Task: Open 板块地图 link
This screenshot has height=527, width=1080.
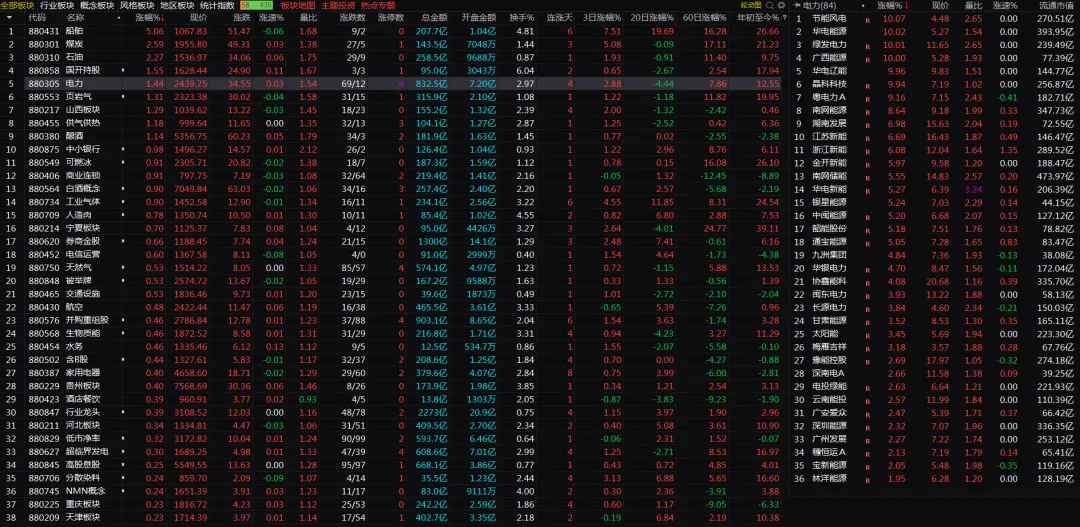Action: coord(298,6)
